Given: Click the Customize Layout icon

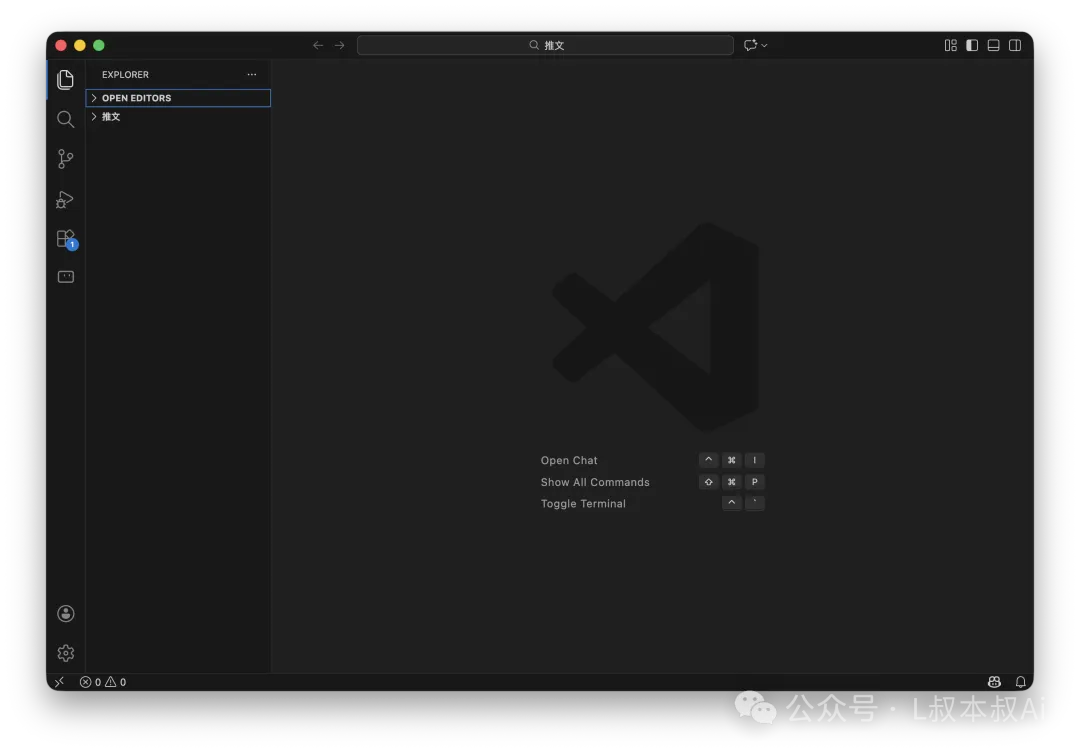Looking at the screenshot, I should [951, 45].
